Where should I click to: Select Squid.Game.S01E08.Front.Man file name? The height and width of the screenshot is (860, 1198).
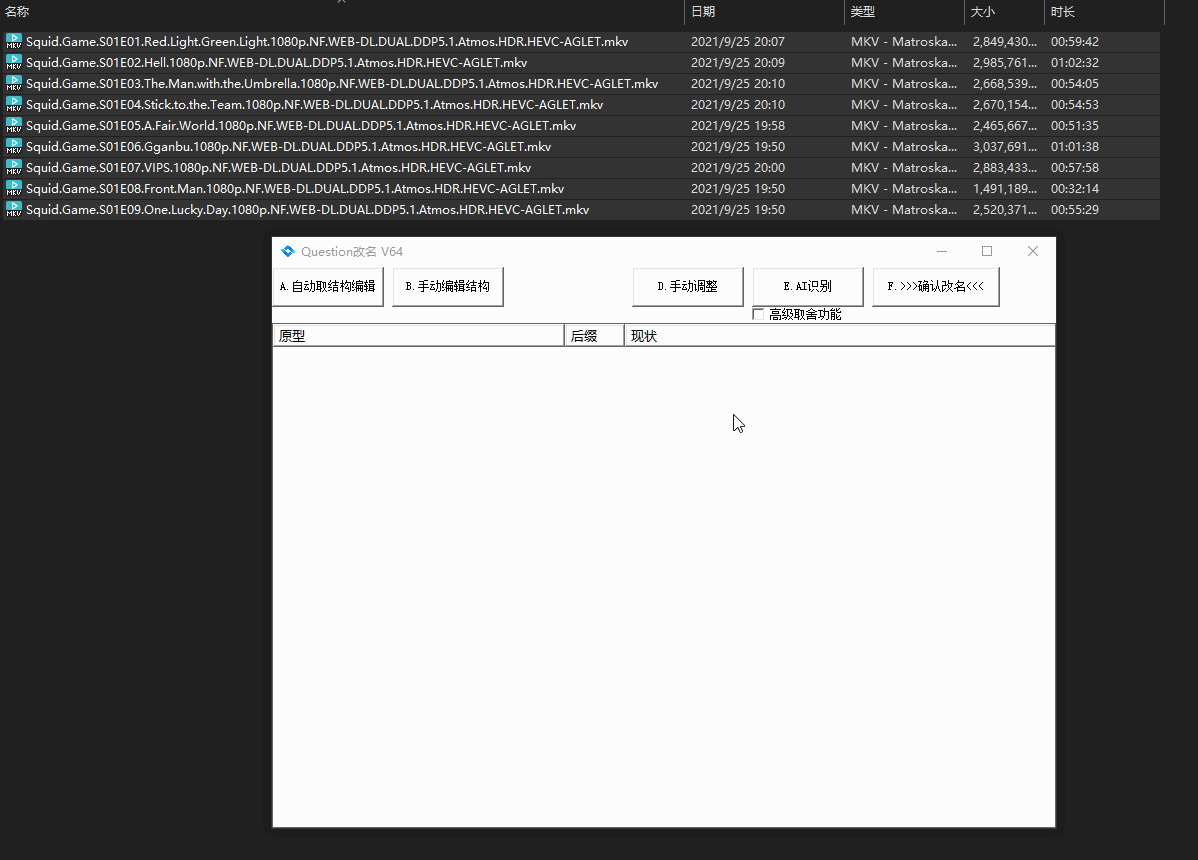tap(295, 189)
